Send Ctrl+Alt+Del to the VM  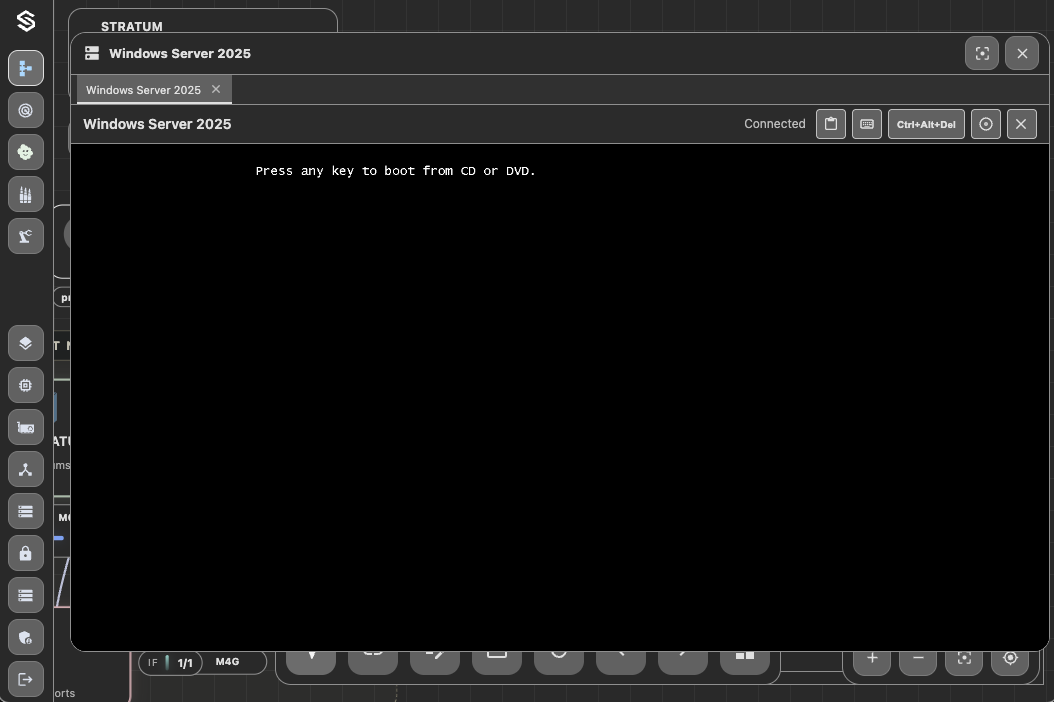[x=926, y=124]
